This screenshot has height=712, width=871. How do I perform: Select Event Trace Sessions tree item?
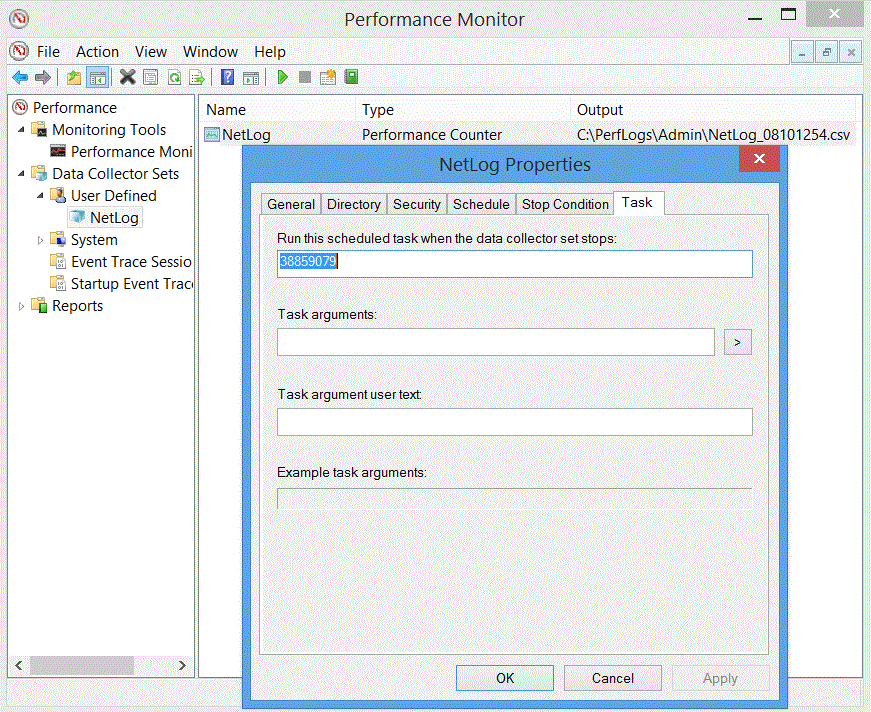click(131, 262)
